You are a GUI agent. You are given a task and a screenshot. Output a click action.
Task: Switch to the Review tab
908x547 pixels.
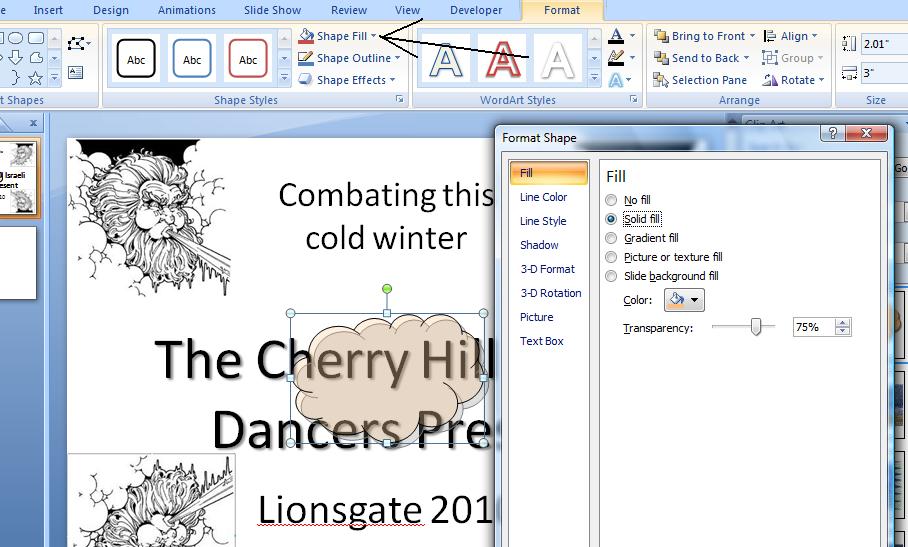pyautogui.click(x=349, y=10)
